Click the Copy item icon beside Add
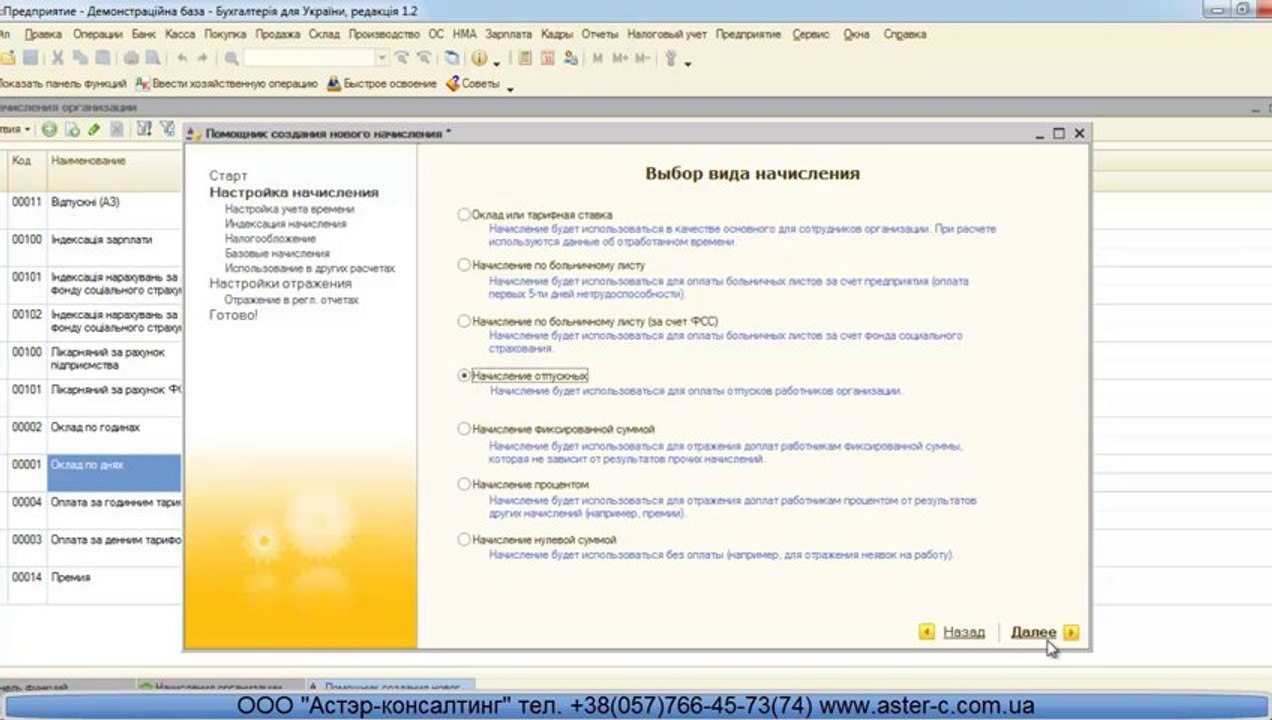The height and width of the screenshot is (720, 1272). pos(72,129)
